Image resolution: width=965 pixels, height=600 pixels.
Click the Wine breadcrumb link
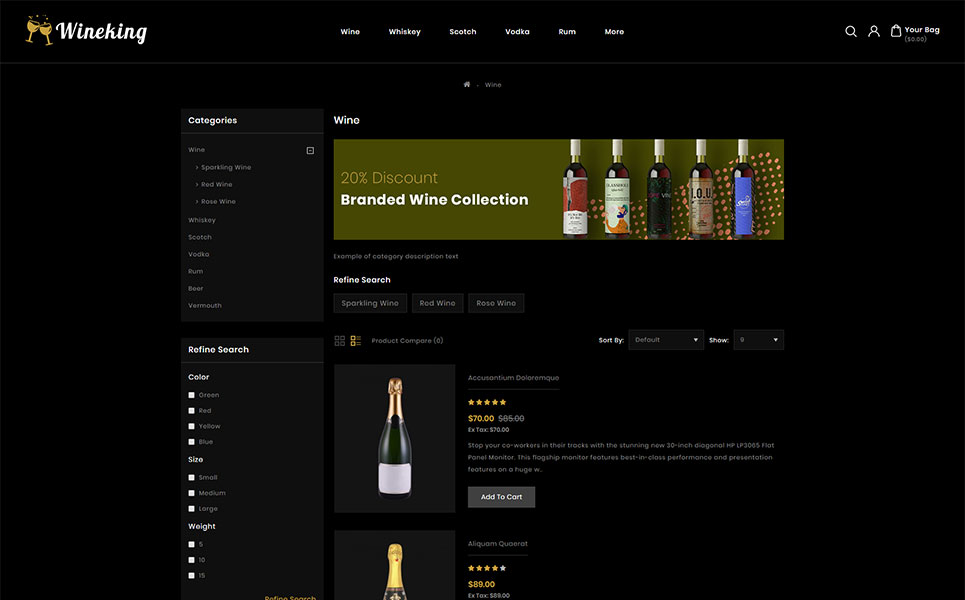(493, 85)
